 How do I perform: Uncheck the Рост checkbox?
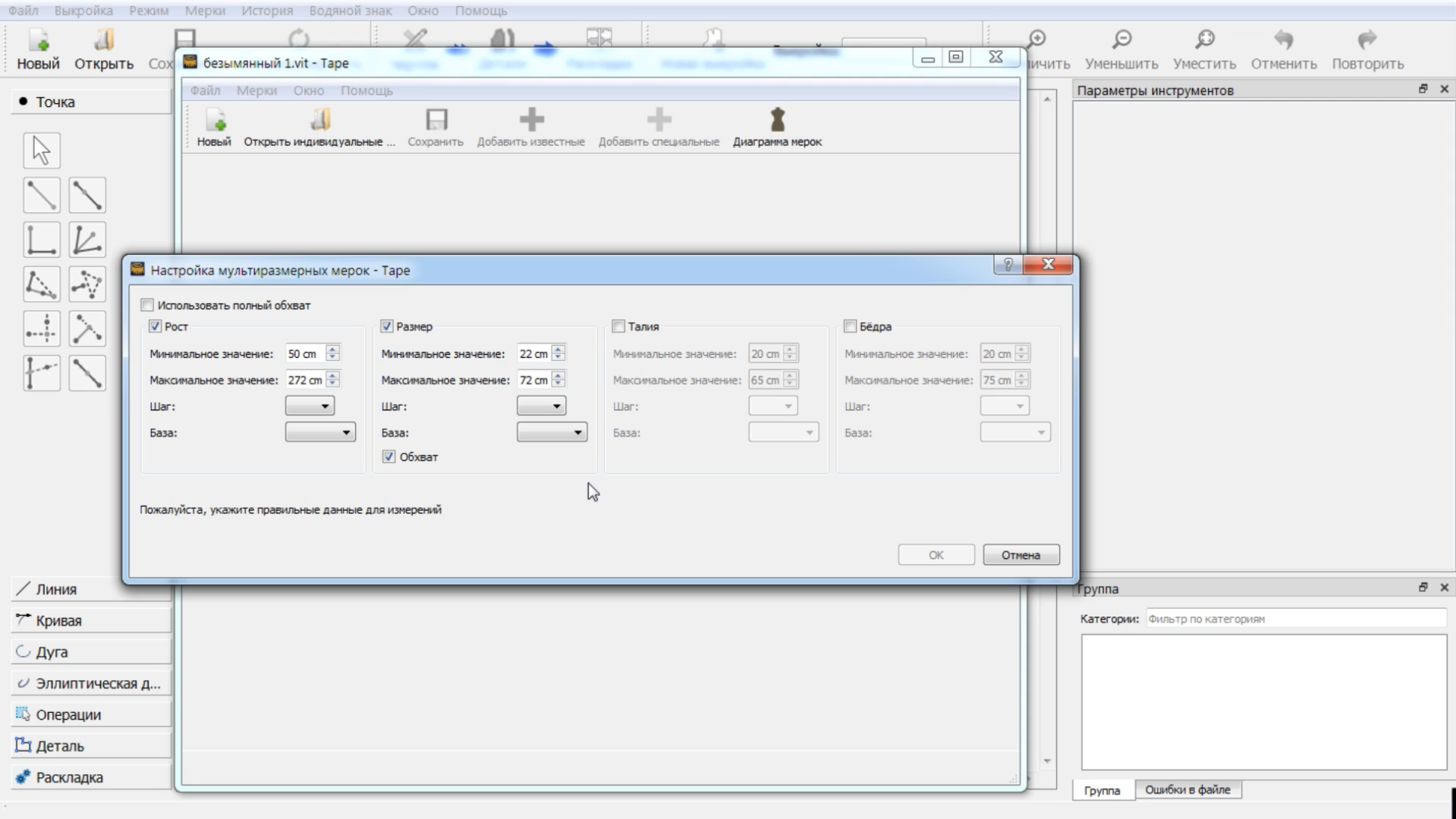[x=155, y=327]
